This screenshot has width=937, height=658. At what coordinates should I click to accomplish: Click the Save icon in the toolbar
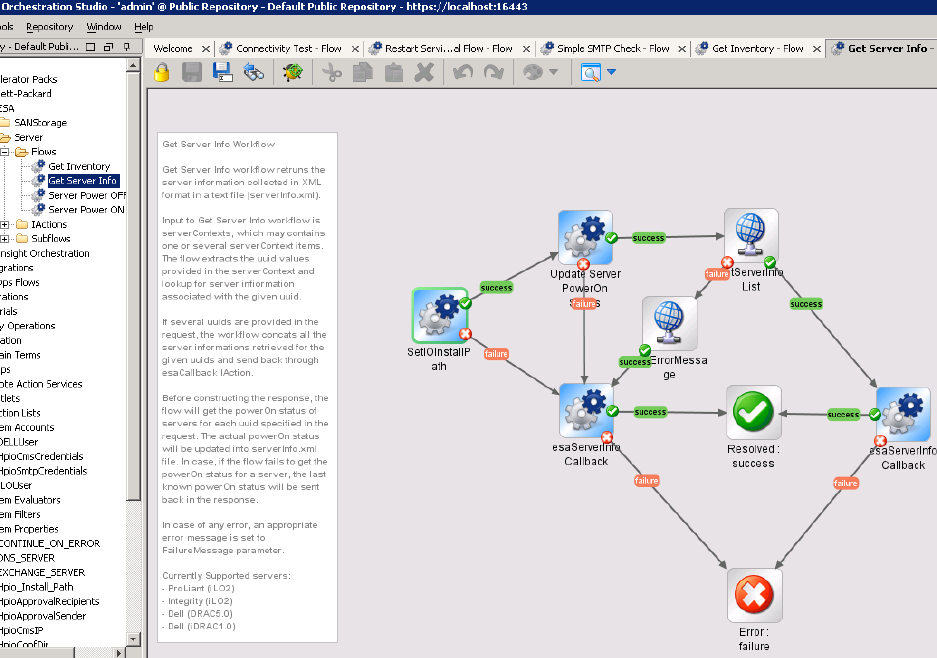[192, 72]
